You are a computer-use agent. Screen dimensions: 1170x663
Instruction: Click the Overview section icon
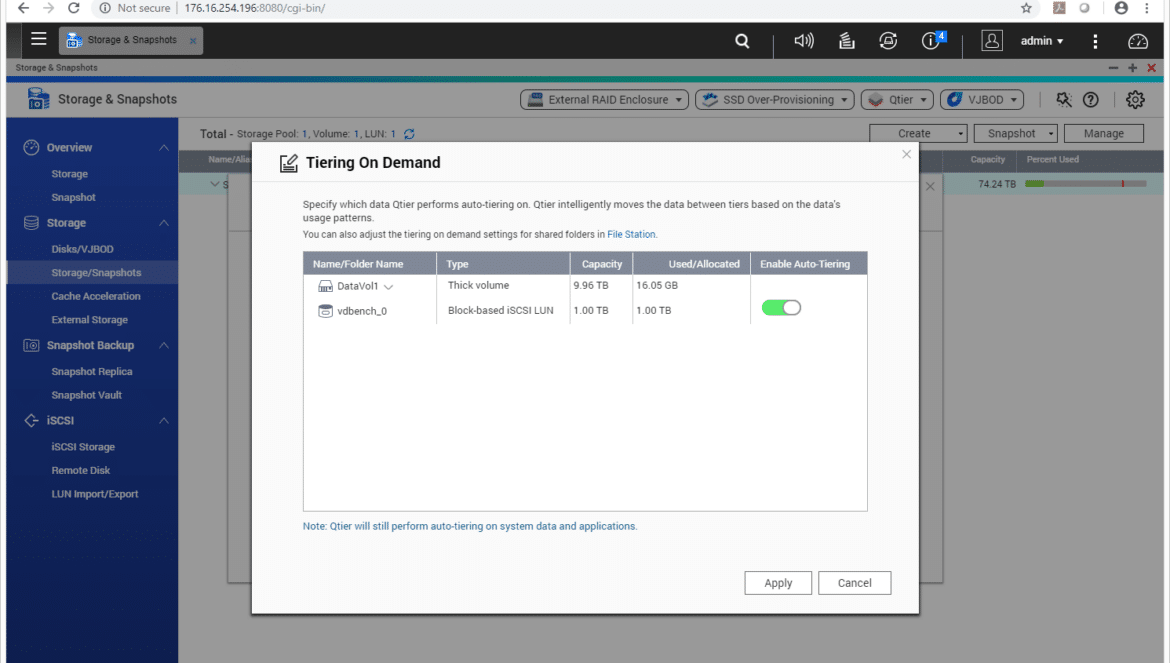(x=31, y=148)
